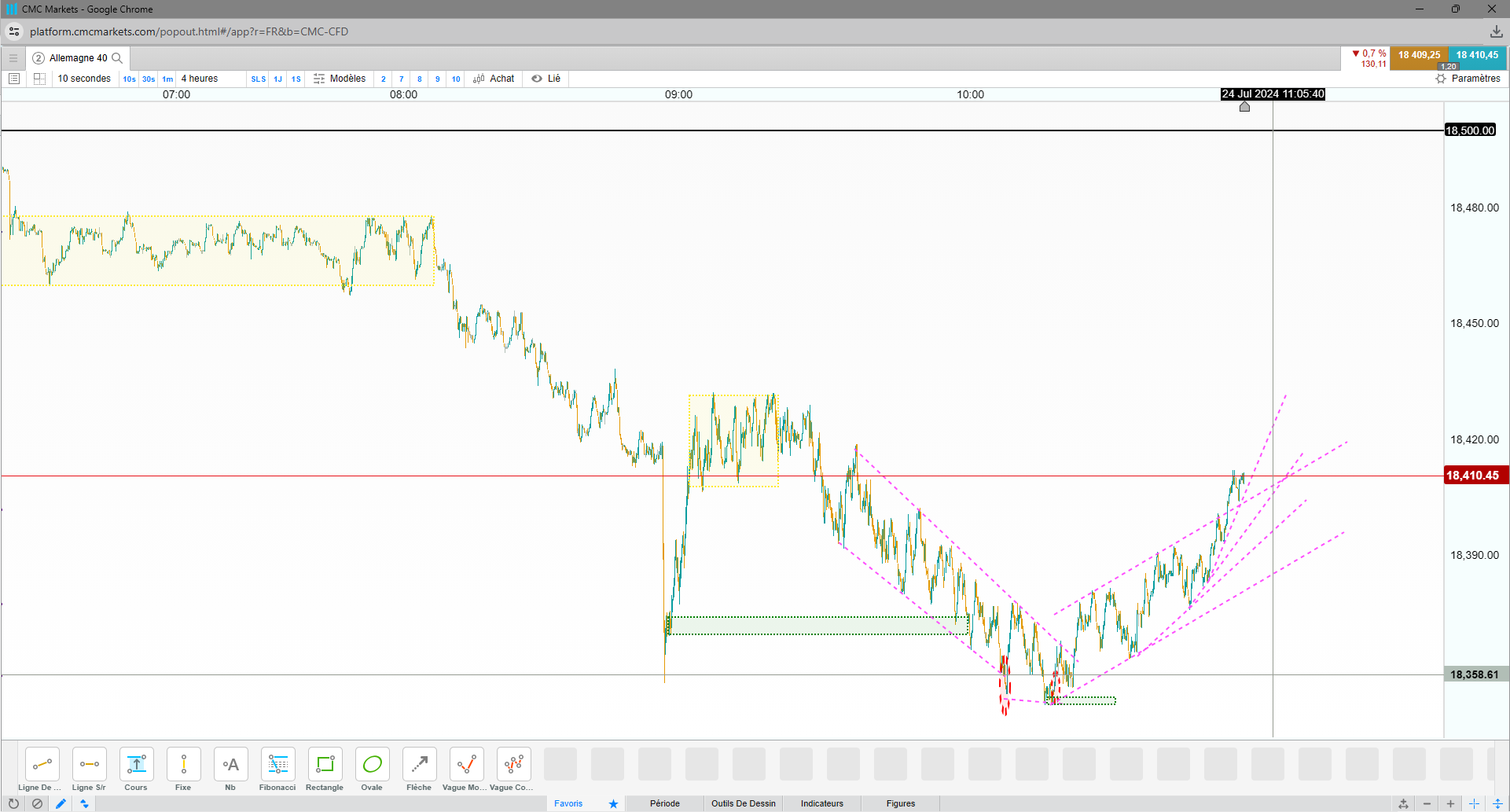The width and height of the screenshot is (1510, 812).
Task: Select the Fibonacci drawing tool
Action: point(277,765)
